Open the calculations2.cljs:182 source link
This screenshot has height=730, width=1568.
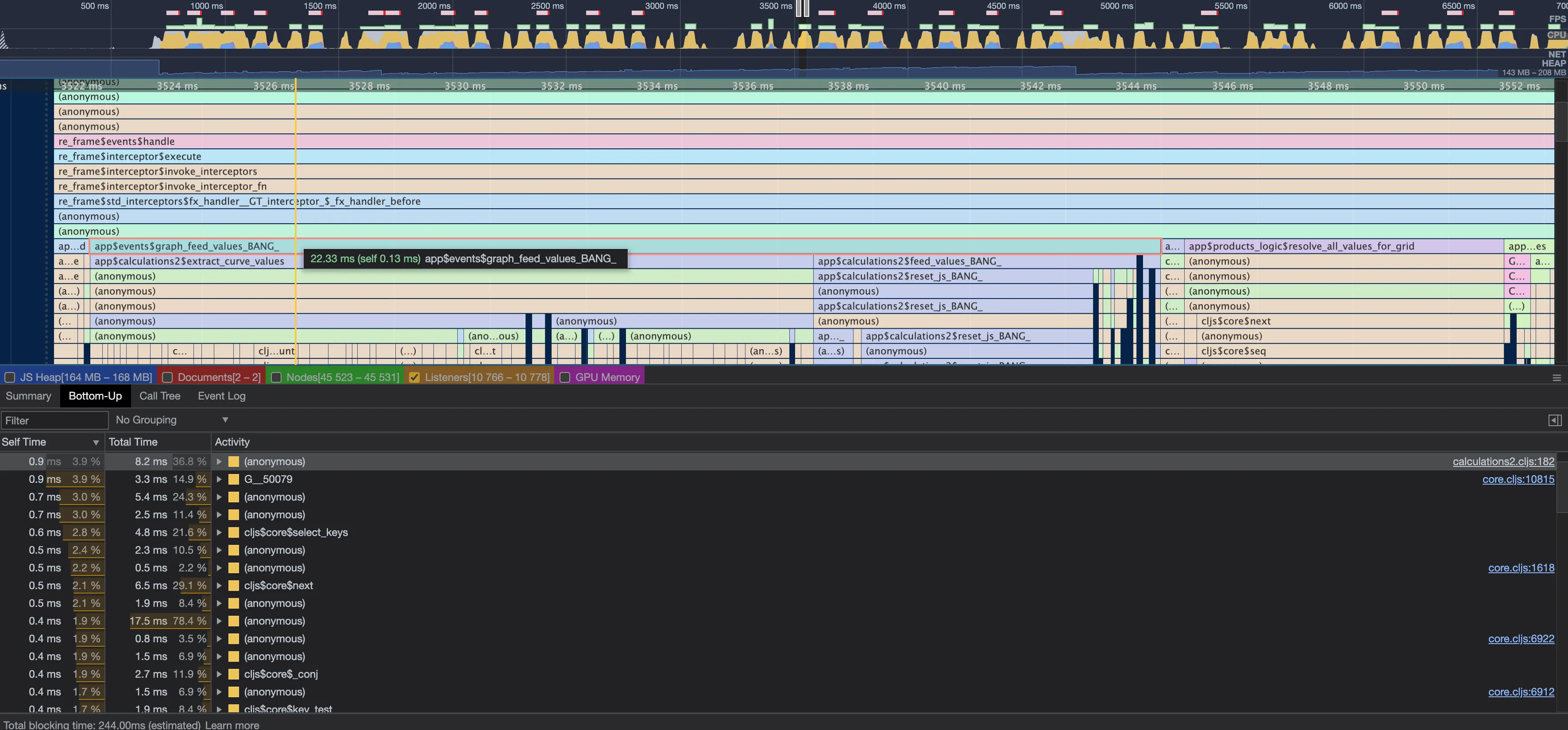[x=1503, y=462]
